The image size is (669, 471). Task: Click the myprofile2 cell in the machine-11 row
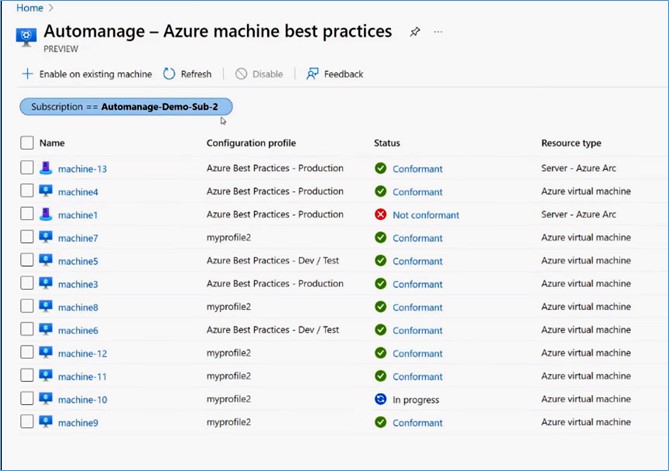(x=229, y=376)
